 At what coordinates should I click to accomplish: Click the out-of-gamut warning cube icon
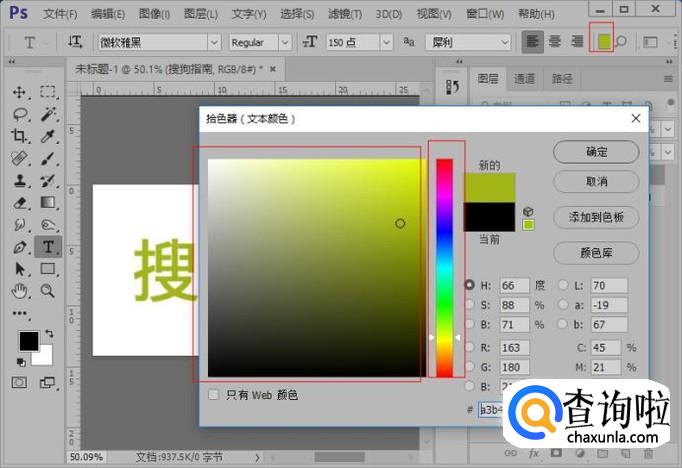click(528, 212)
